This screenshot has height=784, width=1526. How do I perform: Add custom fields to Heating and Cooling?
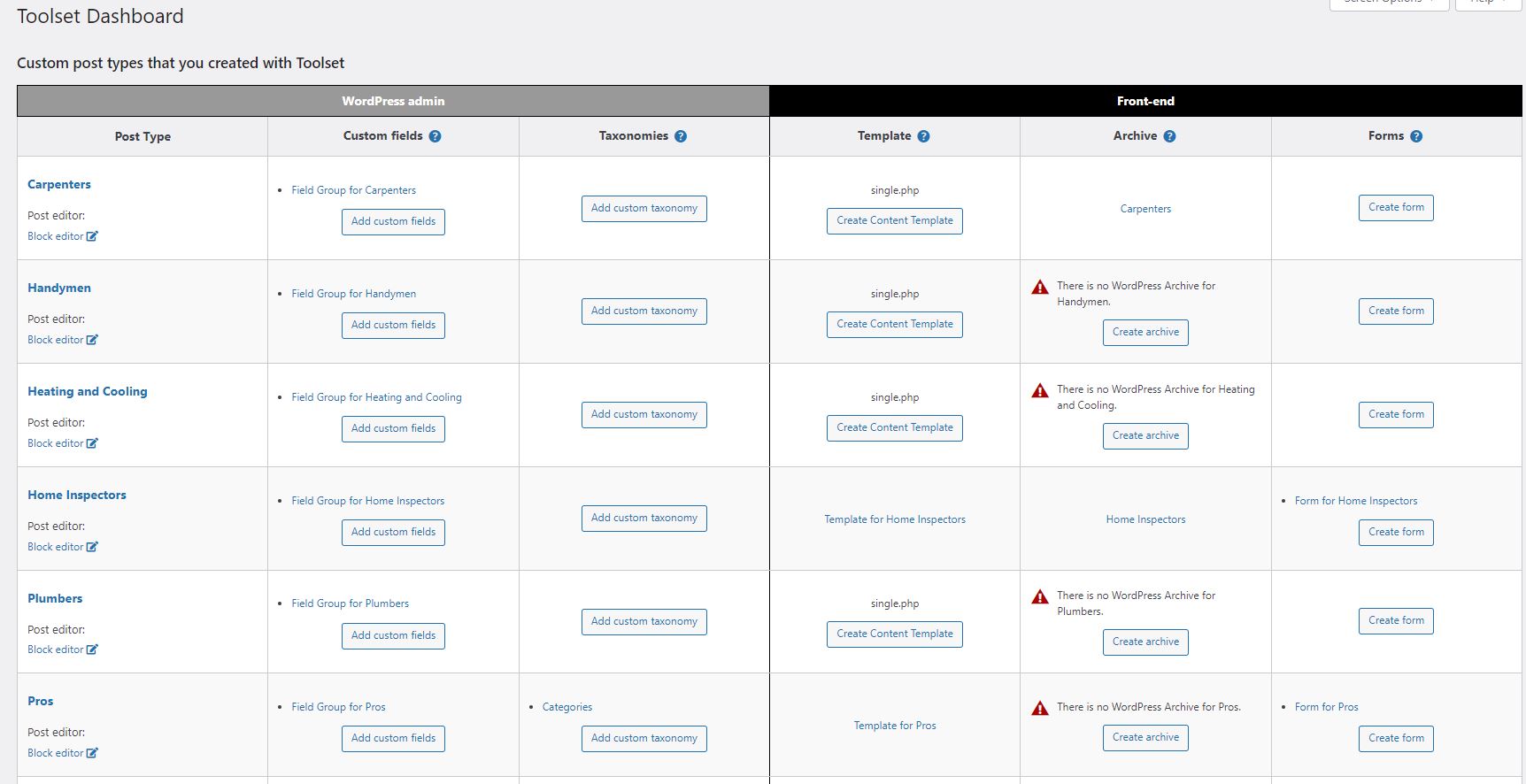click(x=393, y=428)
